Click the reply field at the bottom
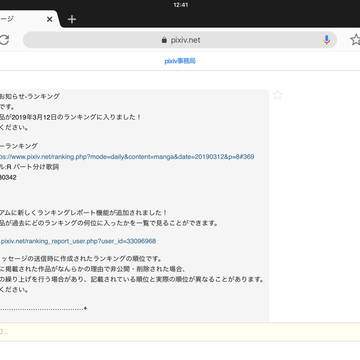Image resolution: width=360 pixels, height=360 pixels. [x=180, y=332]
